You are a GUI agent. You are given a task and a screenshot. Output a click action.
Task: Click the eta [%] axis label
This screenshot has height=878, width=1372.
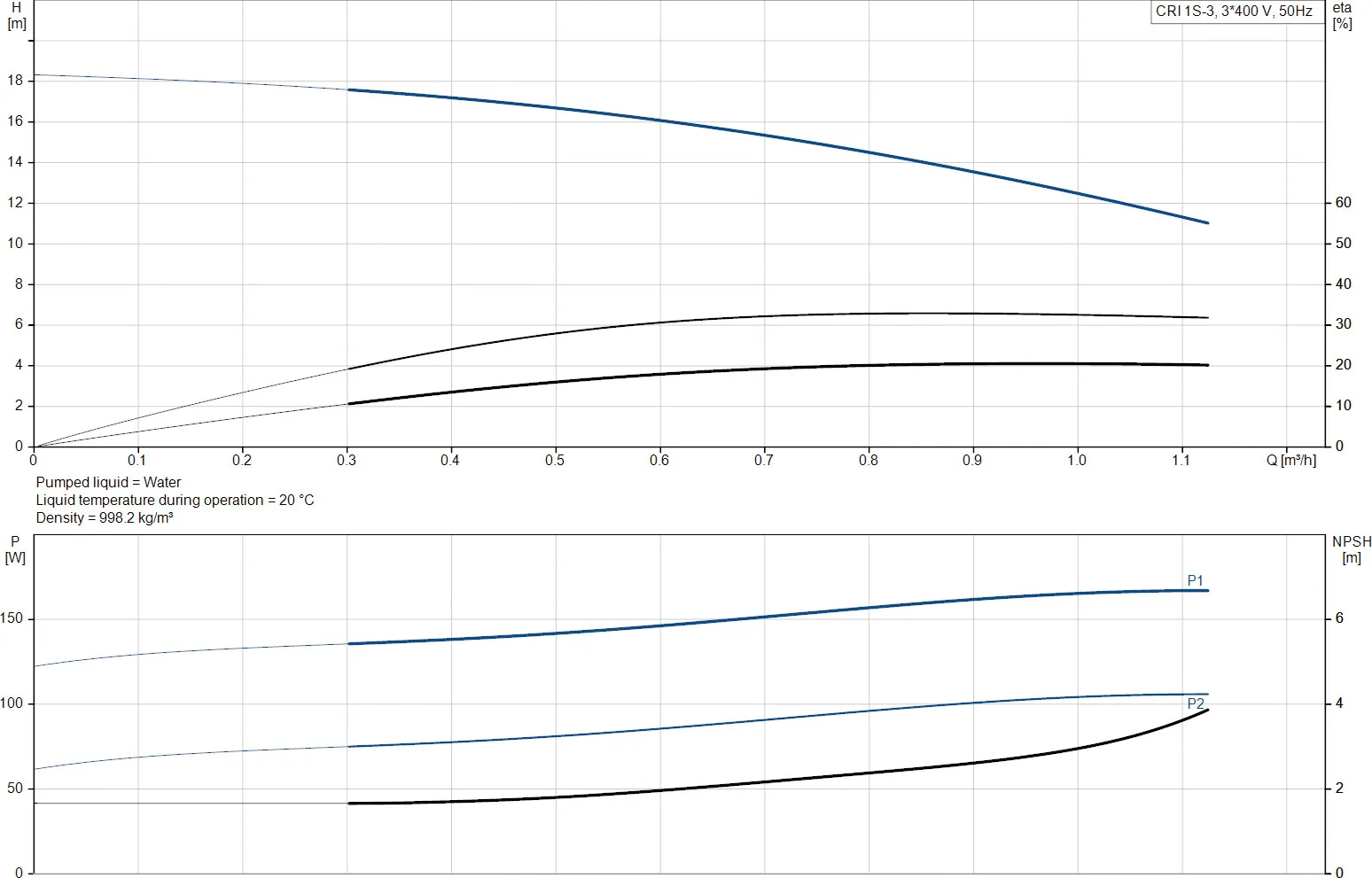pos(1342,15)
